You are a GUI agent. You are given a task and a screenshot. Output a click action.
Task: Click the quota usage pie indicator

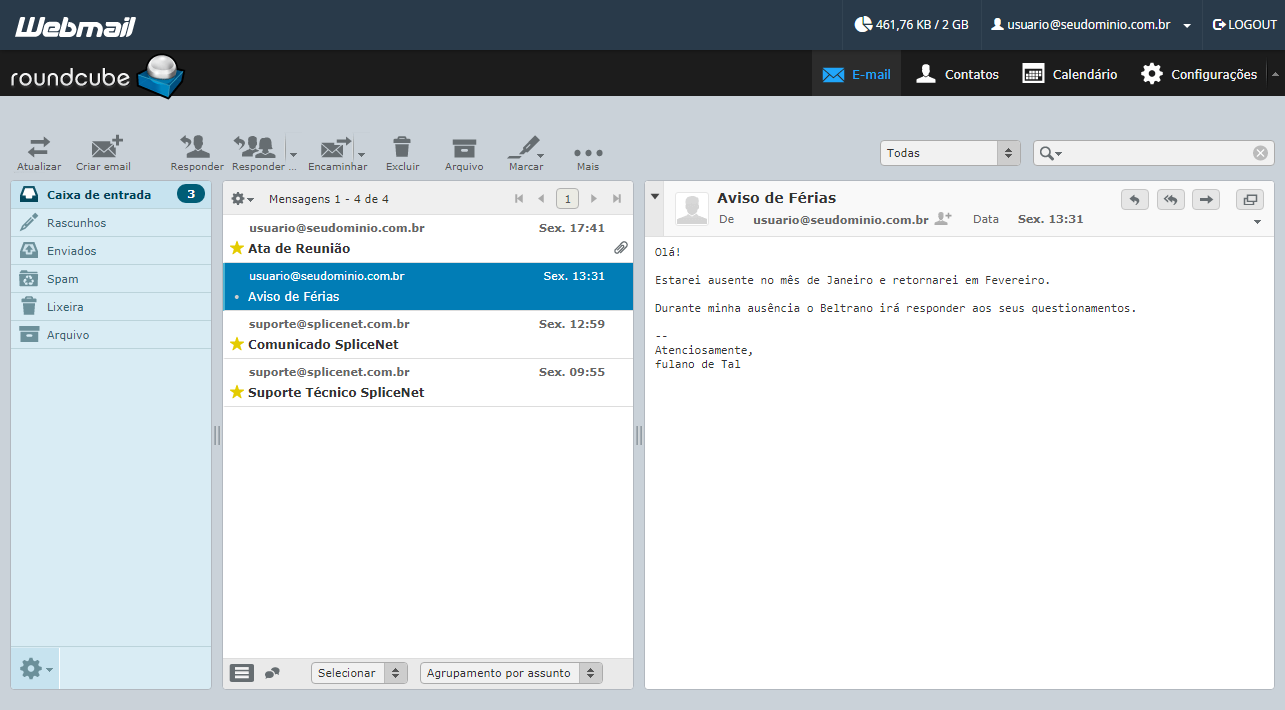(863, 25)
